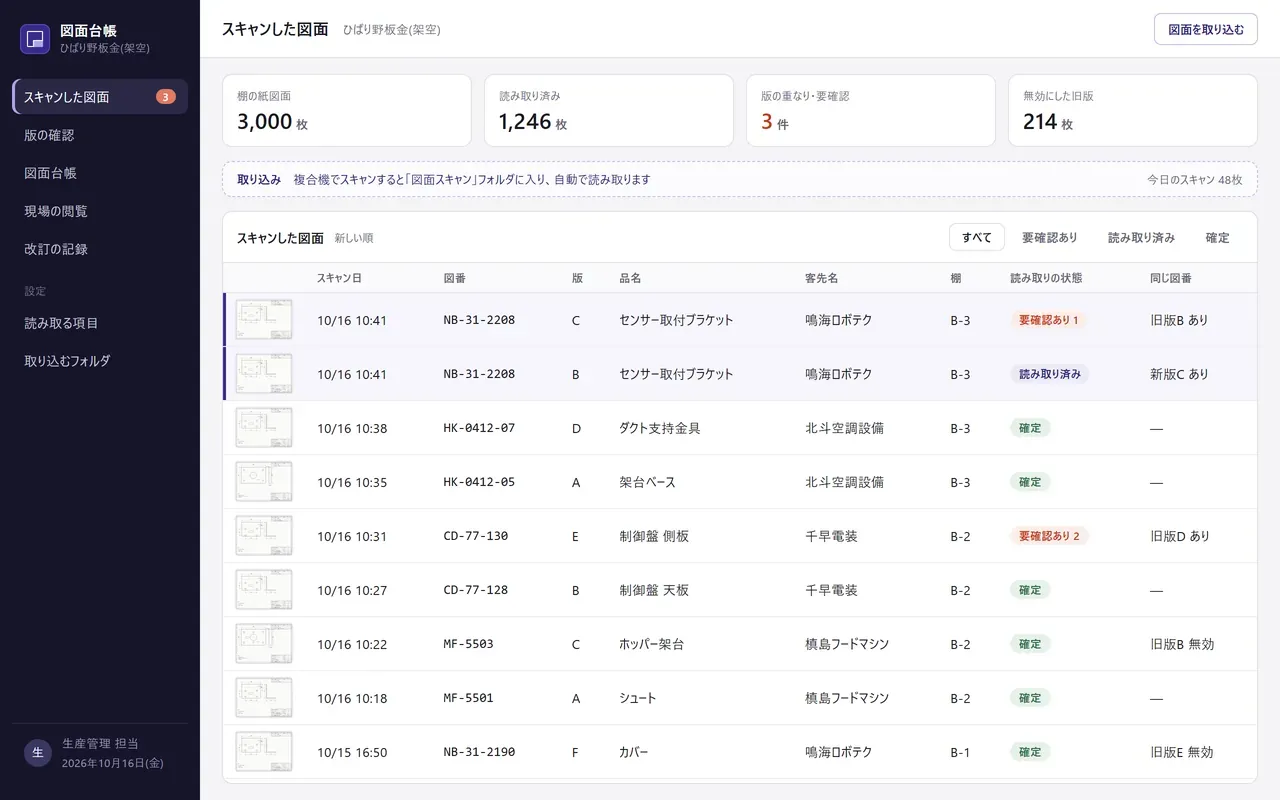Select the すべて filter tab
Image resolution: width=1280 pixels, height=800 pixels.
tap(976, 238)
